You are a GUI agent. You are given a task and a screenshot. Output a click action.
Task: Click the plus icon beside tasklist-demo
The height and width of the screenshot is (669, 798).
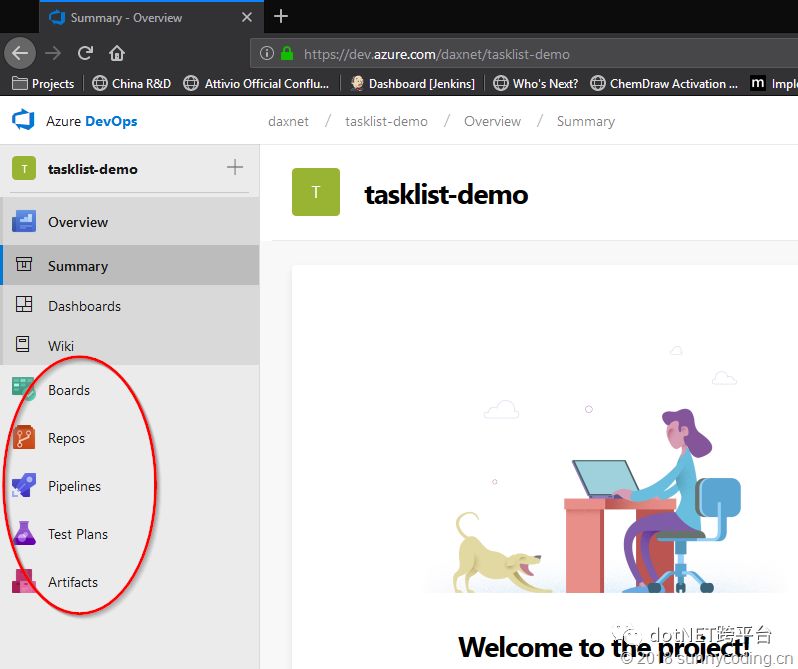[x=235, y=167]
